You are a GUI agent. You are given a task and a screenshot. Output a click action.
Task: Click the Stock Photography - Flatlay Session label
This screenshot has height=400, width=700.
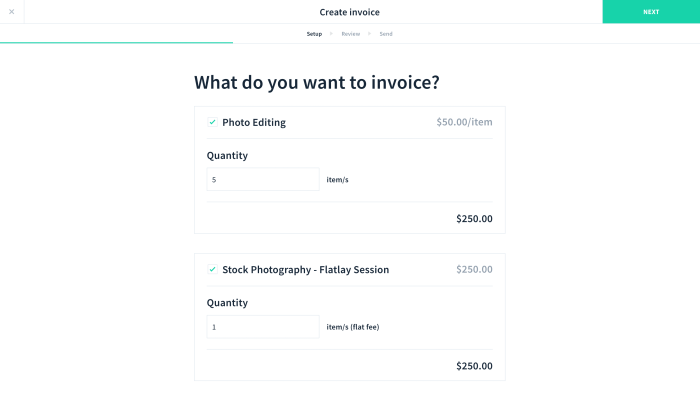coord(305,270)
